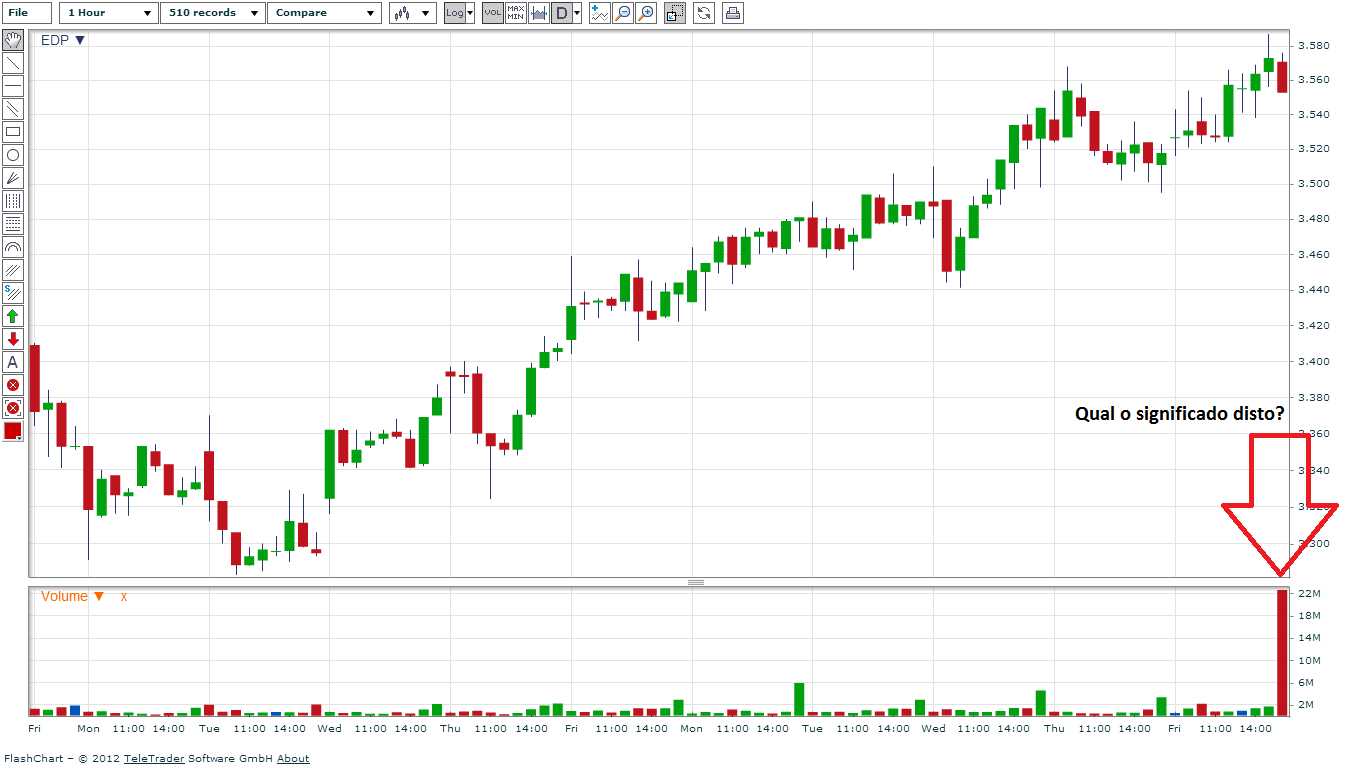
Task: Open the 1 Hour interval dropdown
Action: tap(108, 13)
